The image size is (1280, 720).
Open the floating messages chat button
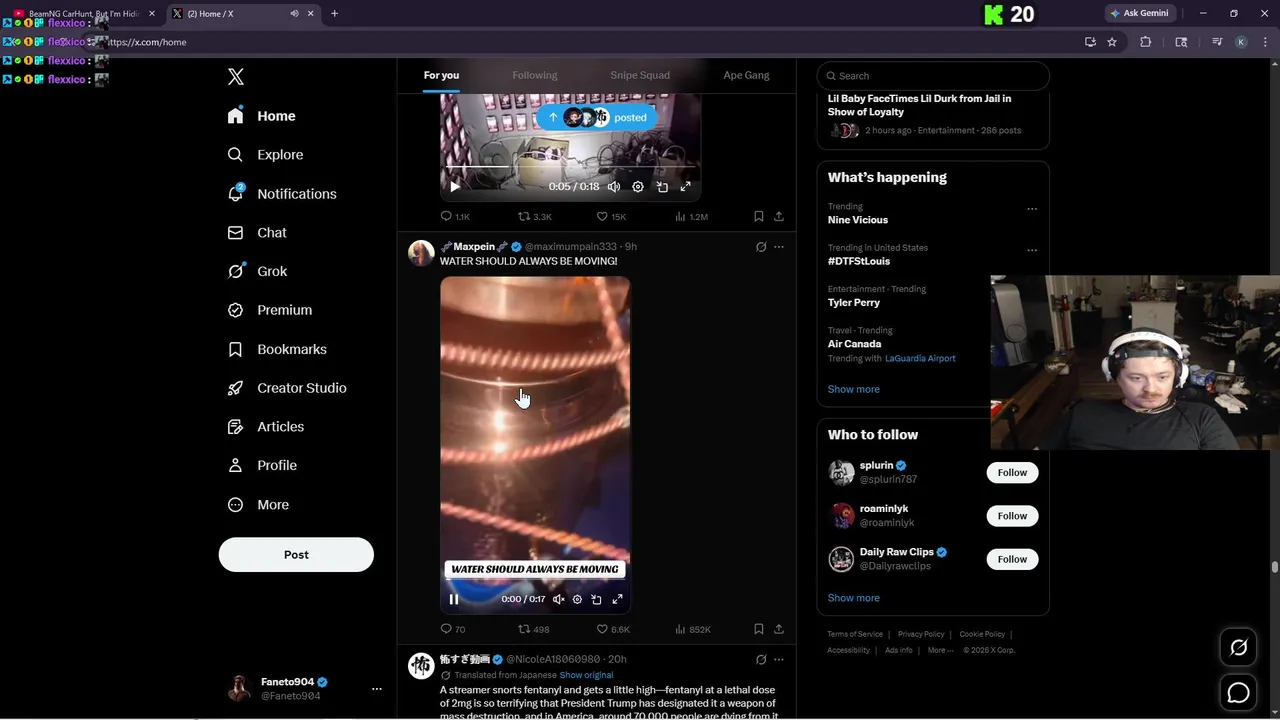tap(1238, 692)
